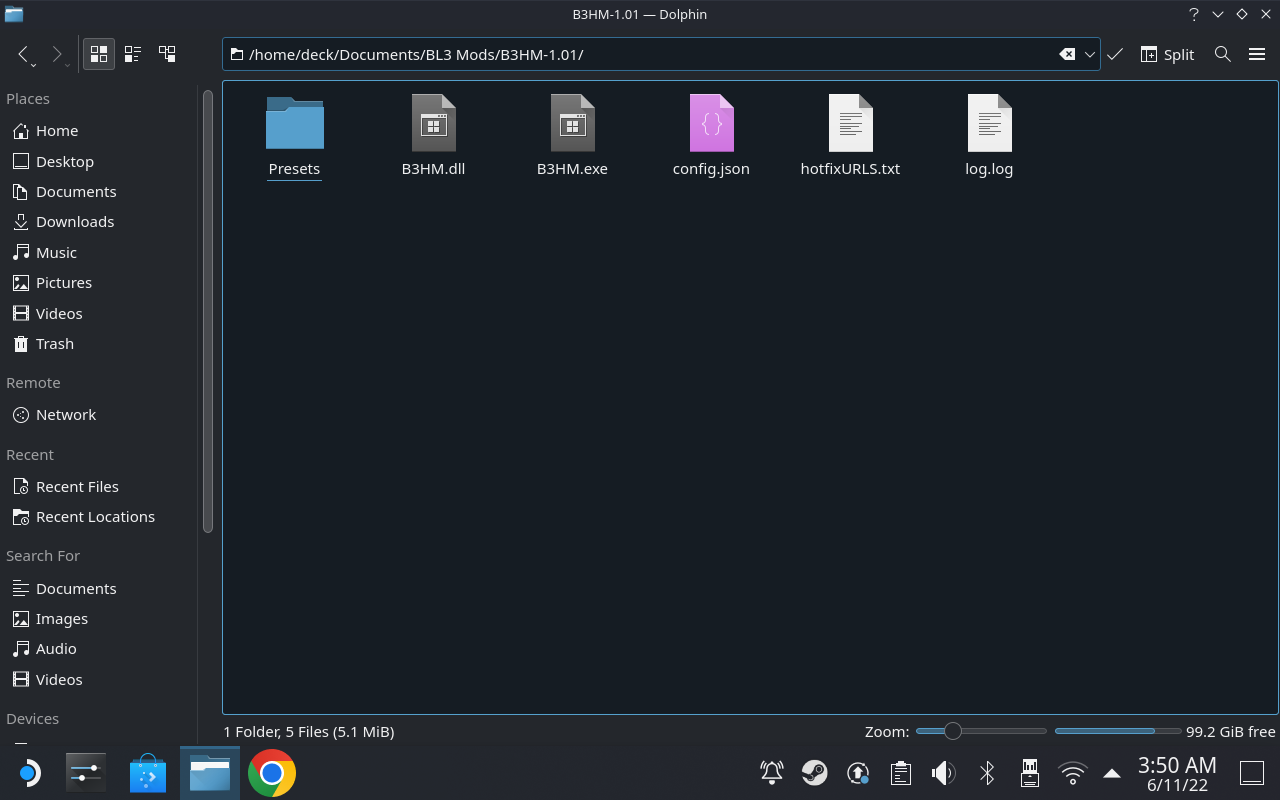Select the B3HM.dll file
Viewport: 1280px width, 800px height.
(433, 137)
